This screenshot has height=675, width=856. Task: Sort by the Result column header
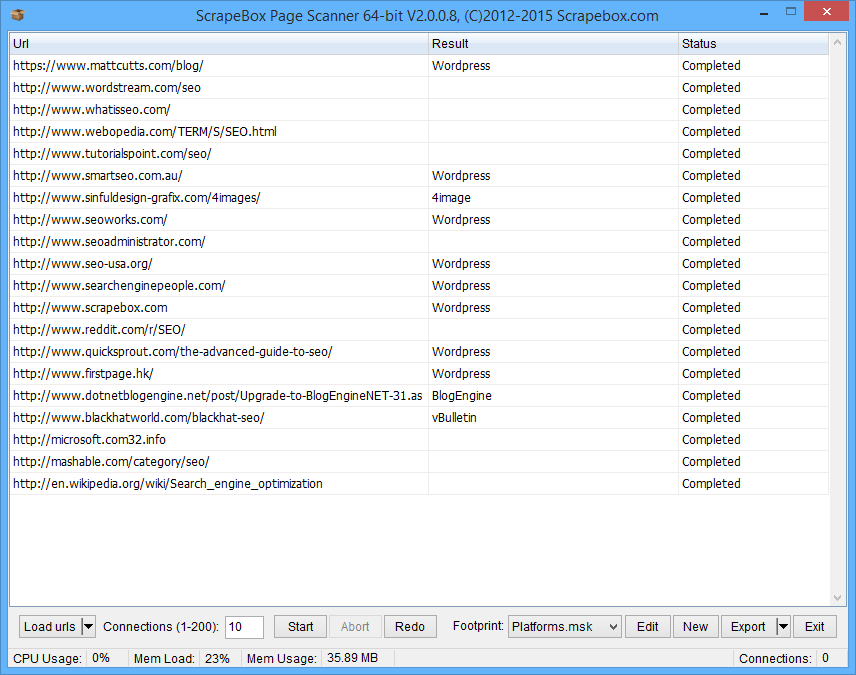553,44
